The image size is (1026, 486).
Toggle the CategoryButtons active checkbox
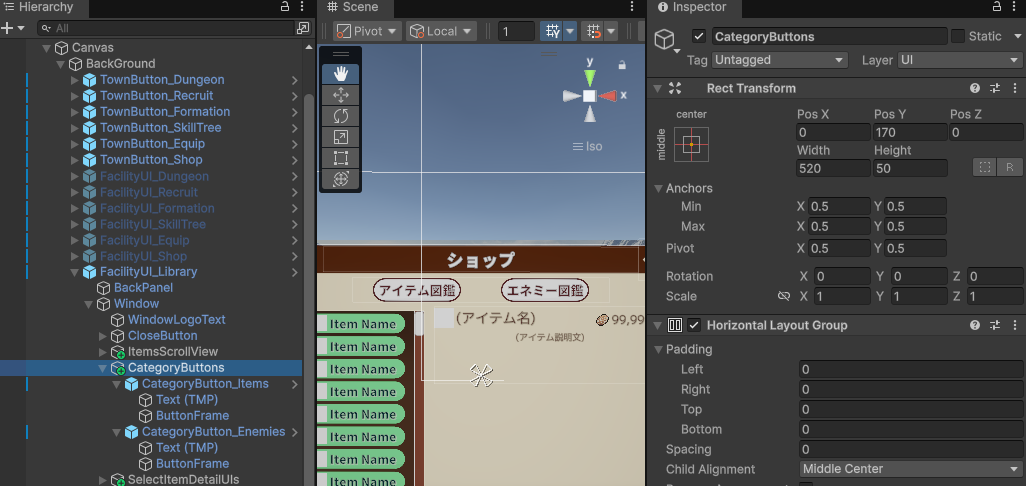tap(698, 36)
